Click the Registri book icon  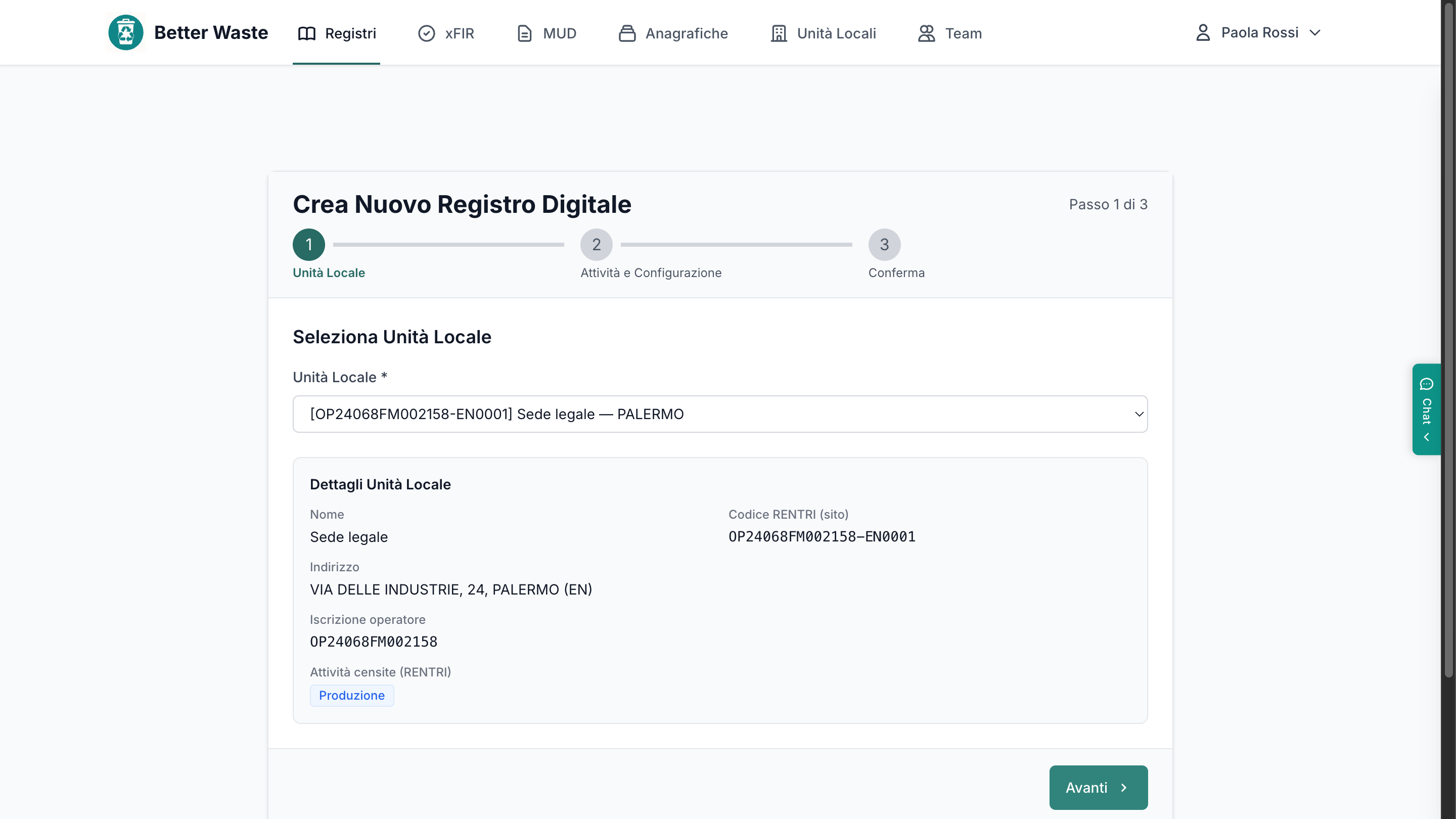point(306,33)
